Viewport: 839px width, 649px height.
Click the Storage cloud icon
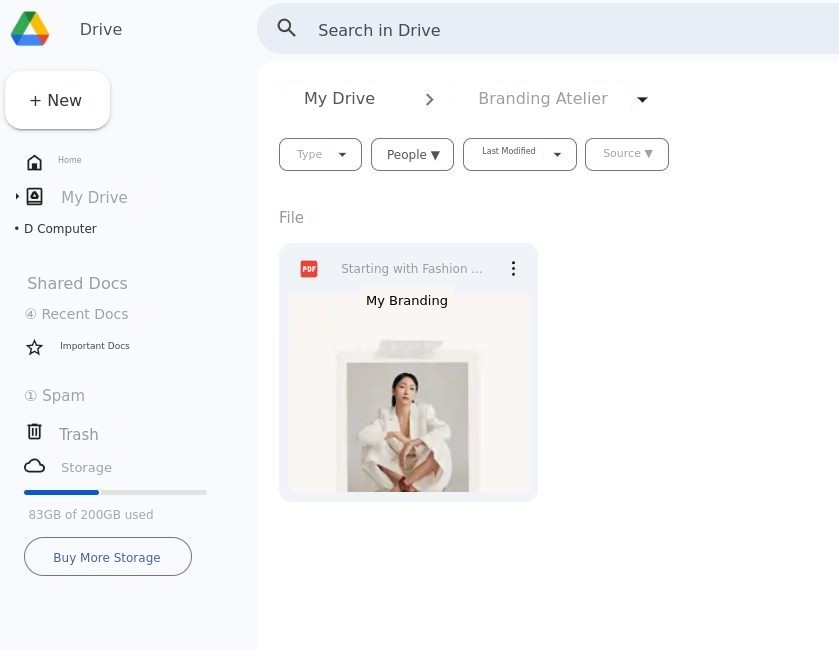[35, 466]
